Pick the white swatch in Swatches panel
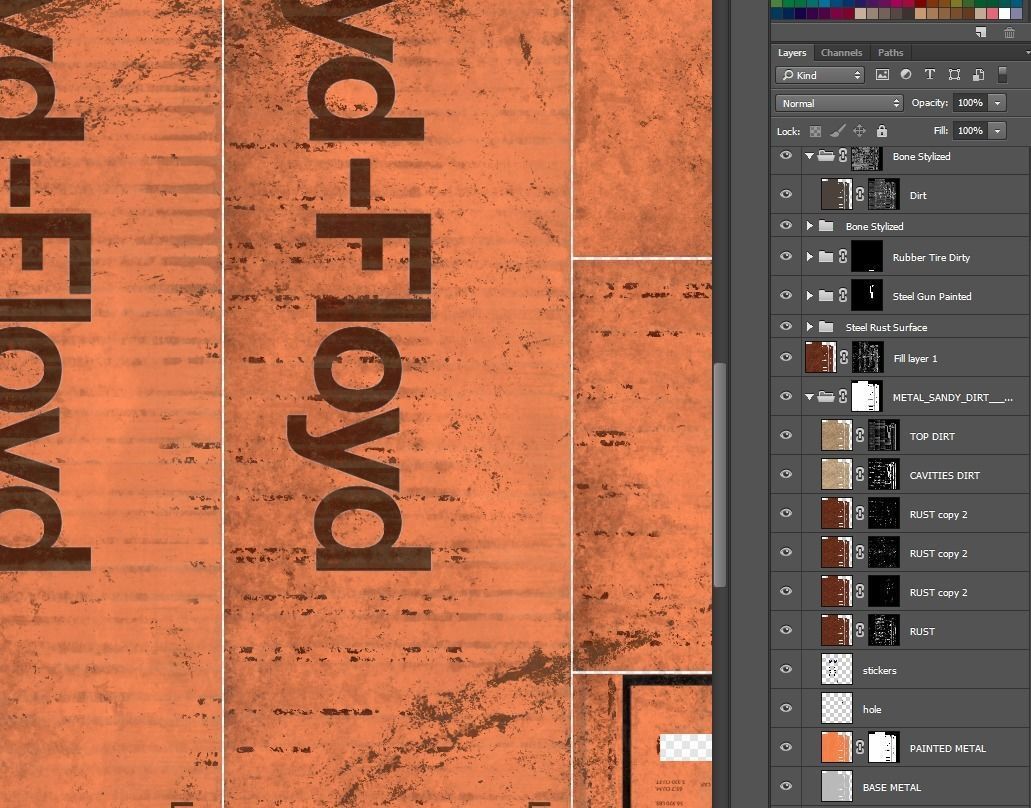Image resolution: width=1031 pixels, height=808 pixels. point(1004,13)
